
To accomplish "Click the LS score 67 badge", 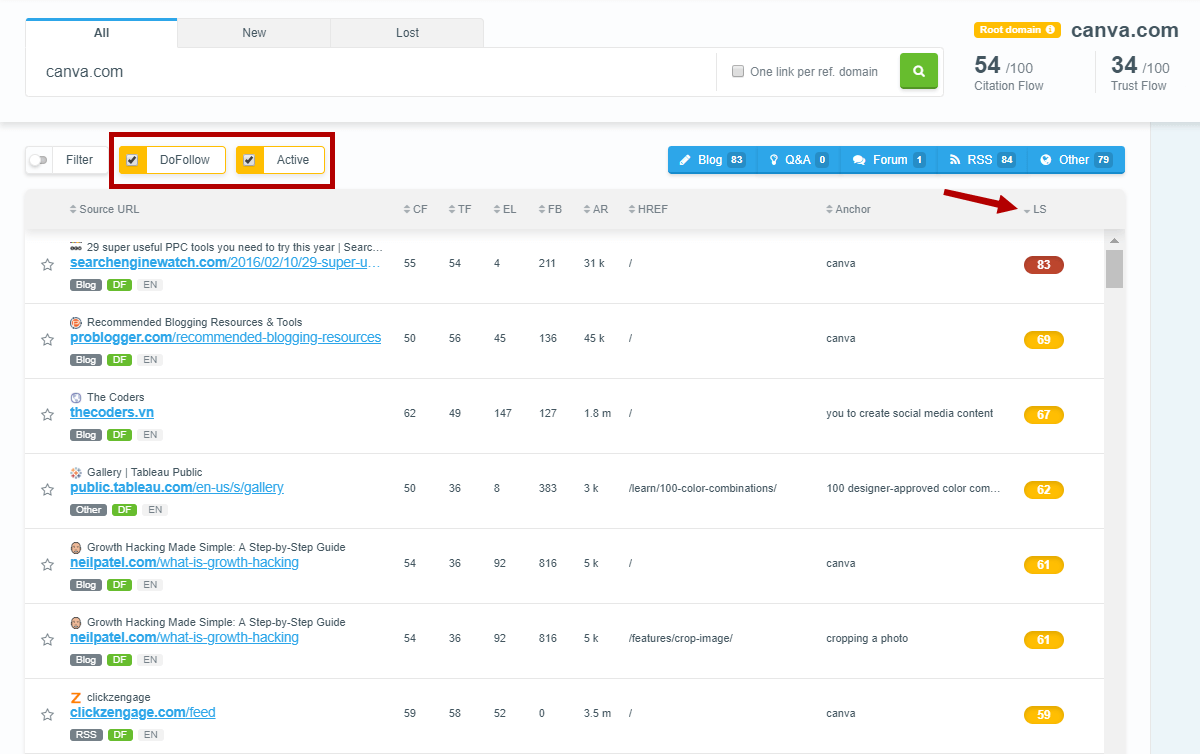I will [x=1044, y=415].
